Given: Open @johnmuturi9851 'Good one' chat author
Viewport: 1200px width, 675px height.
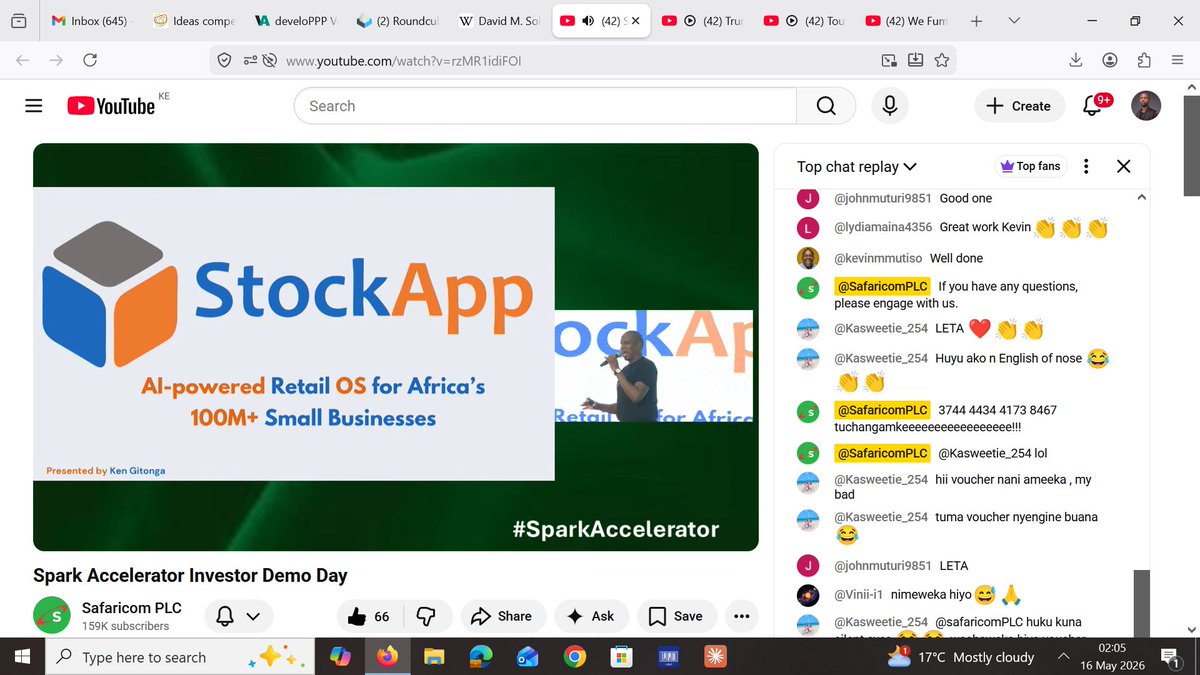Looking at the screenshot, I should pyautogui.click(x=883, y=199).
